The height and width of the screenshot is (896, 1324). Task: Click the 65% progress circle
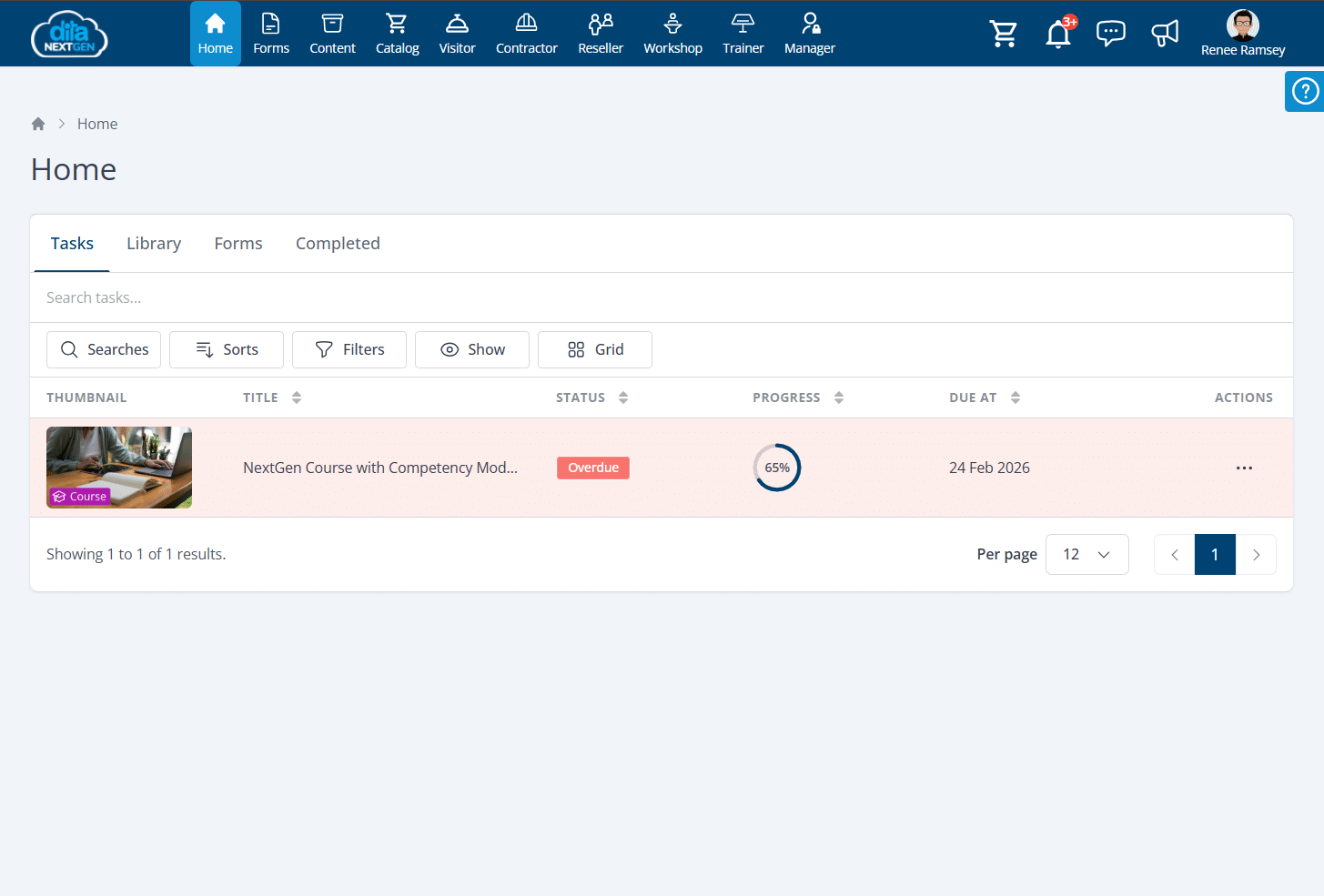777,468
